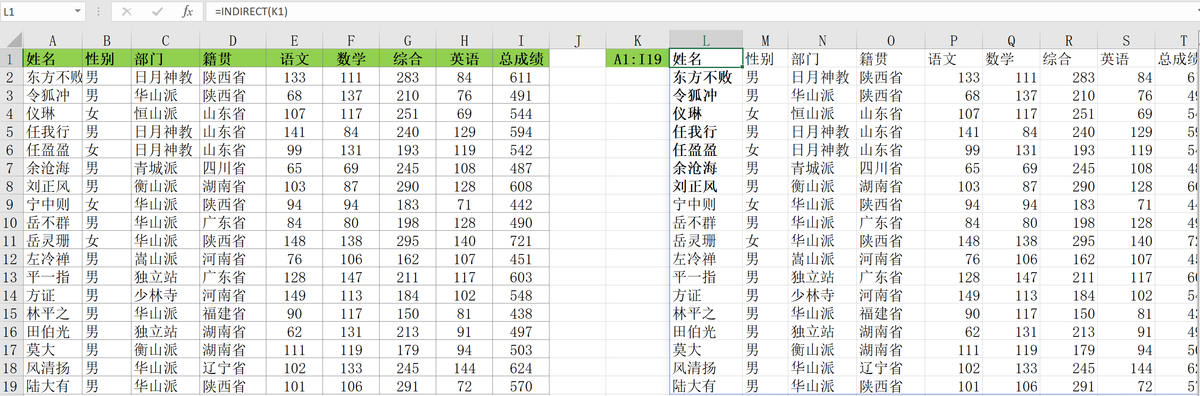1200x396 pixels.
Task: Click cell C7 青城派 in left table
Action: (165, 168)
